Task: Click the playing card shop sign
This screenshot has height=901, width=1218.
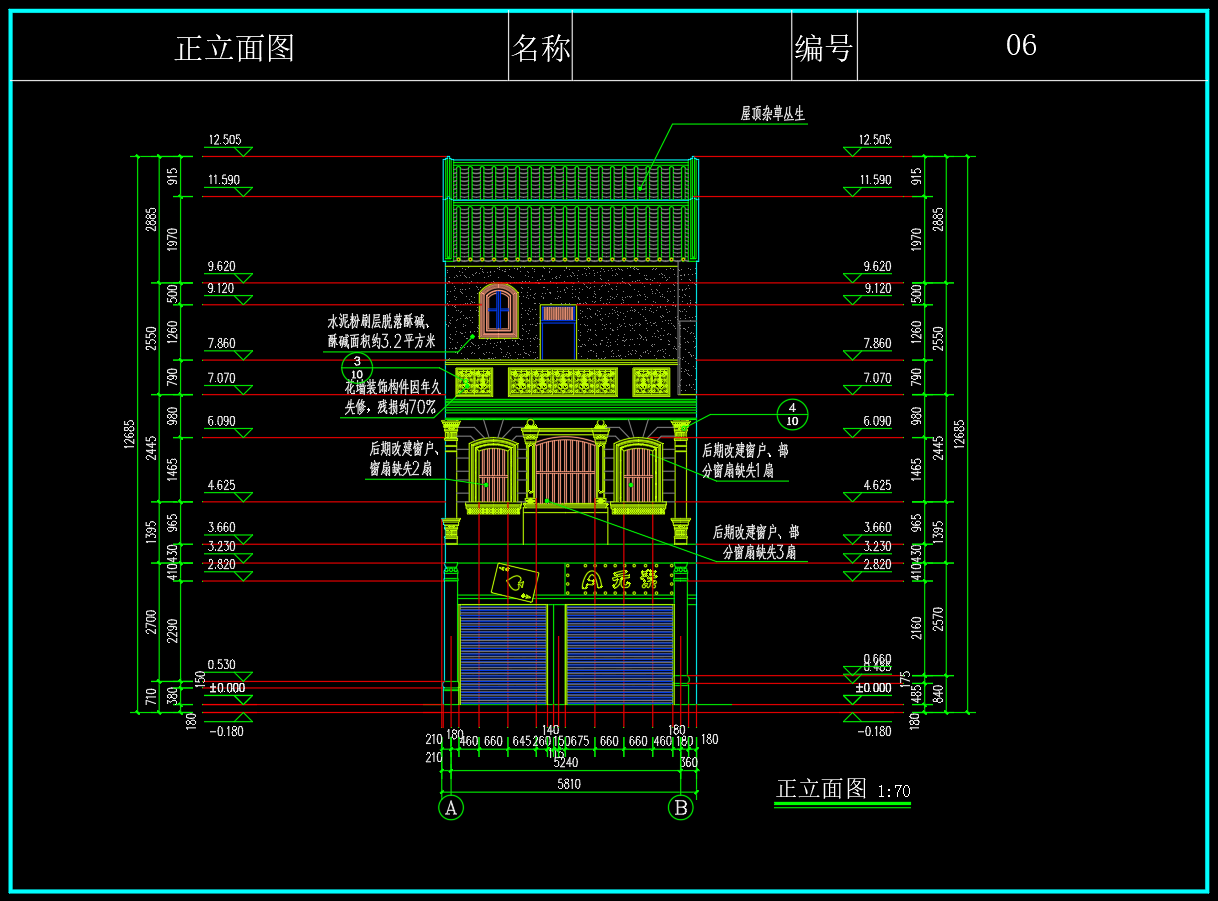Action: 515,582
